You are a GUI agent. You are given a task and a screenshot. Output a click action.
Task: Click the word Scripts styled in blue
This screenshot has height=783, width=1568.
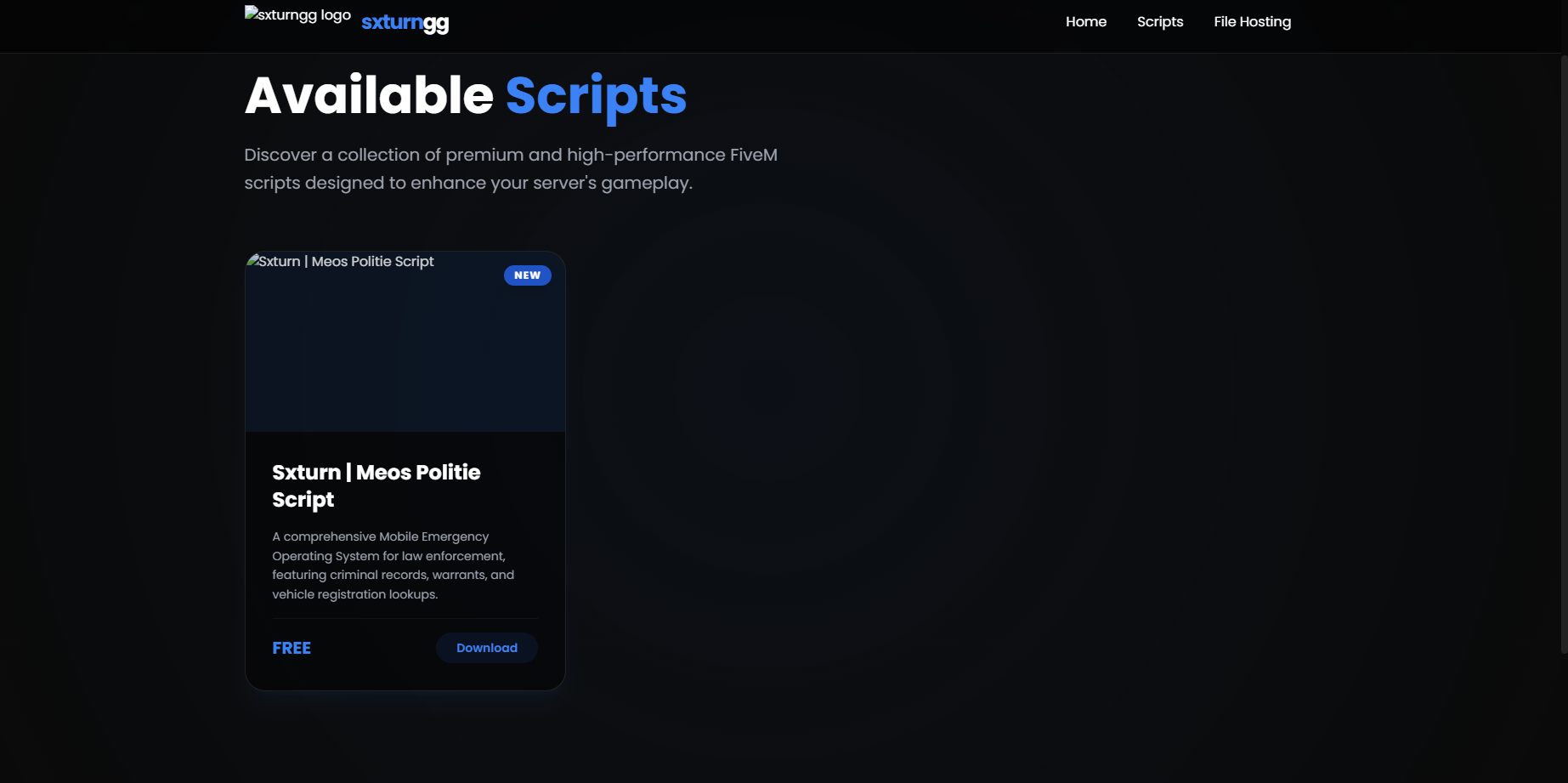(595, 95)
